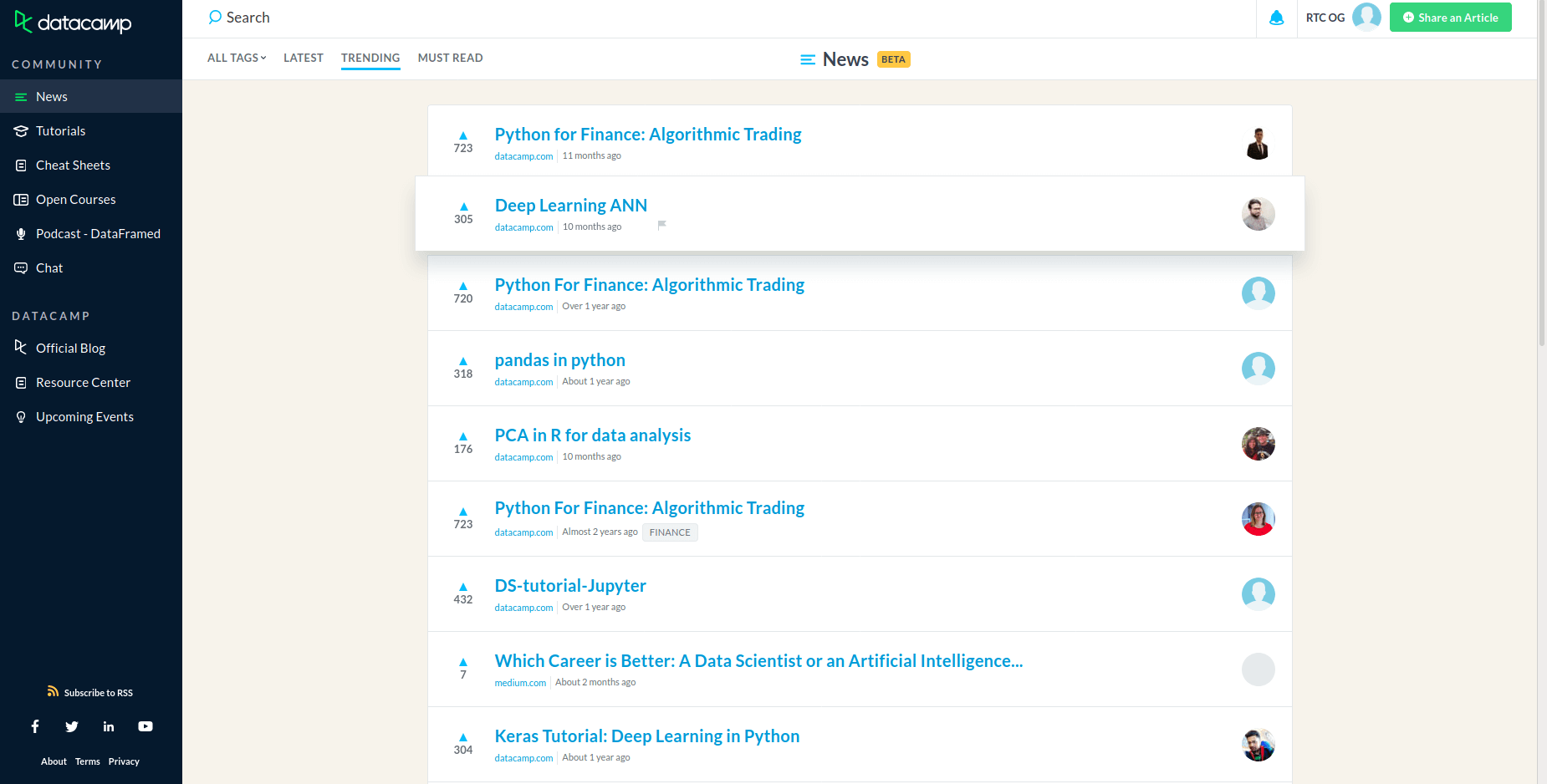1547x784 pixels.
Task: Open Tutorials in the sidebar
Action: click(91, 130)
